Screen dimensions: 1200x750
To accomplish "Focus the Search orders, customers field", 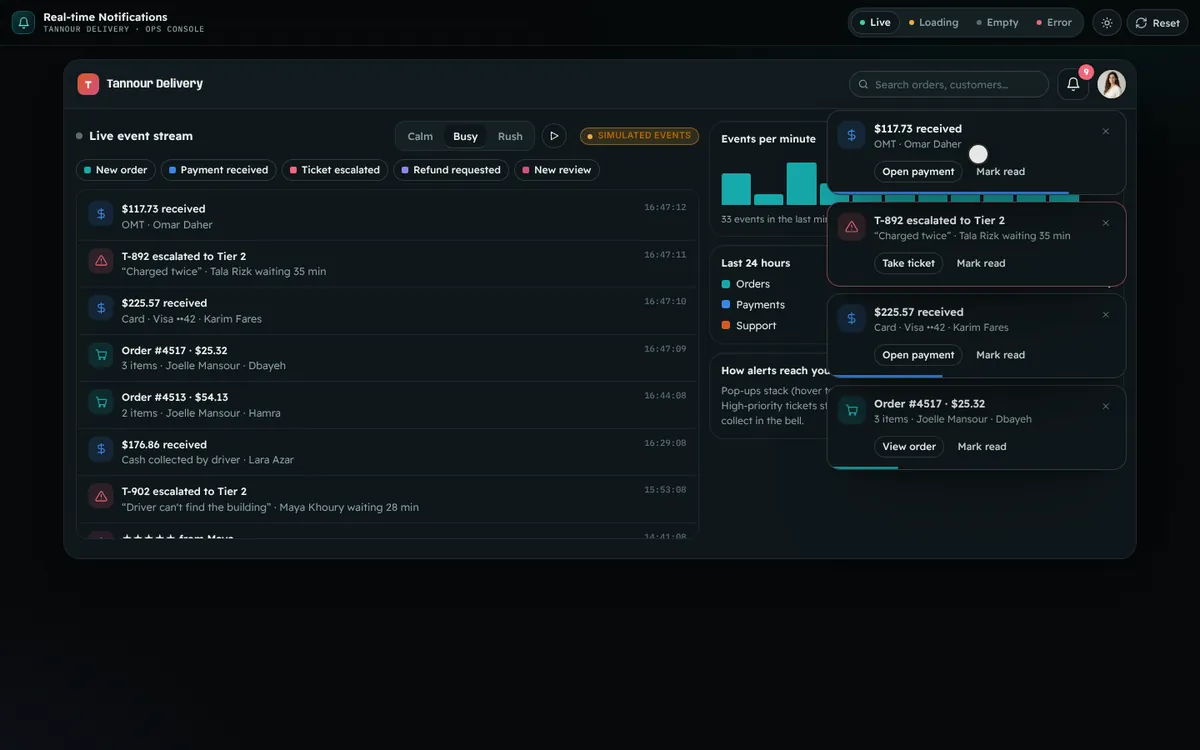I will click(x=949, y=84).
